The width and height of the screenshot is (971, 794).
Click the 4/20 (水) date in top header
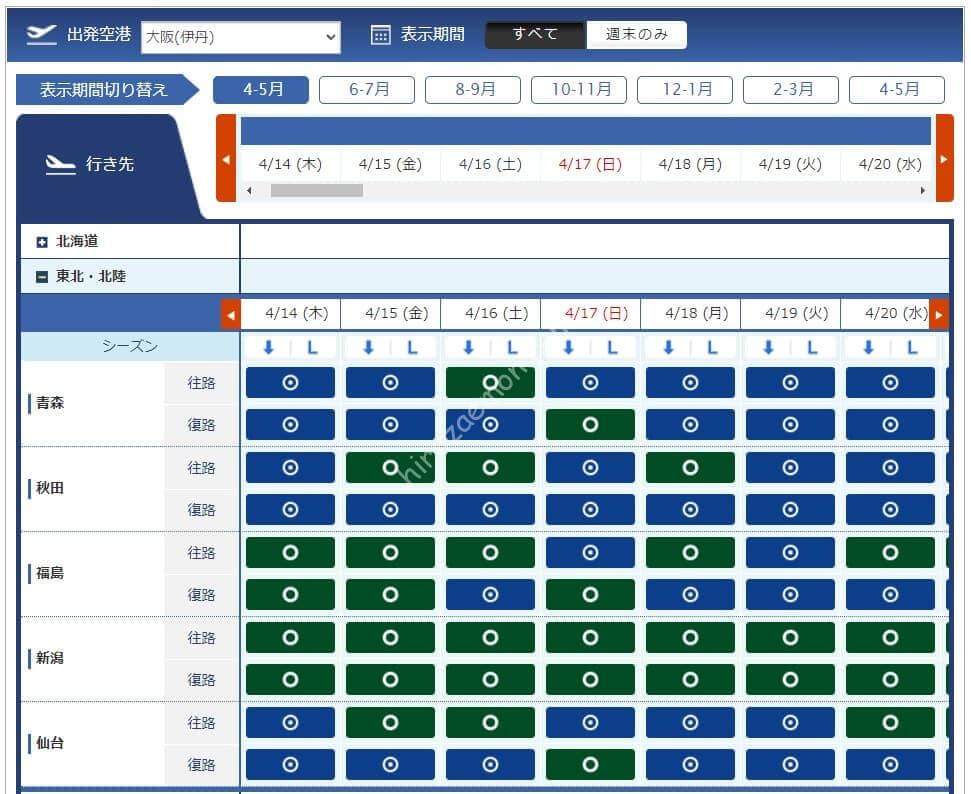point(890,164)
